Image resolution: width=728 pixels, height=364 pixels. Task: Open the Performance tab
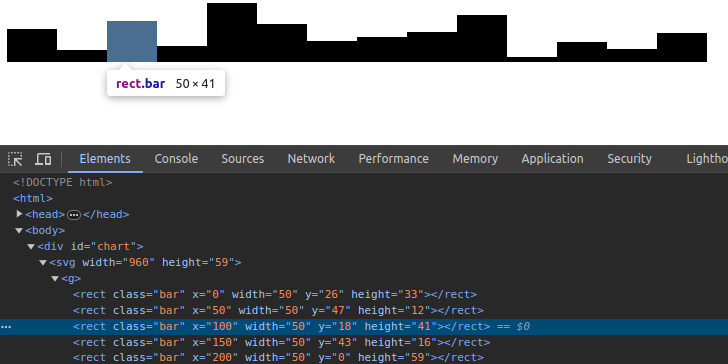point(393,159)
